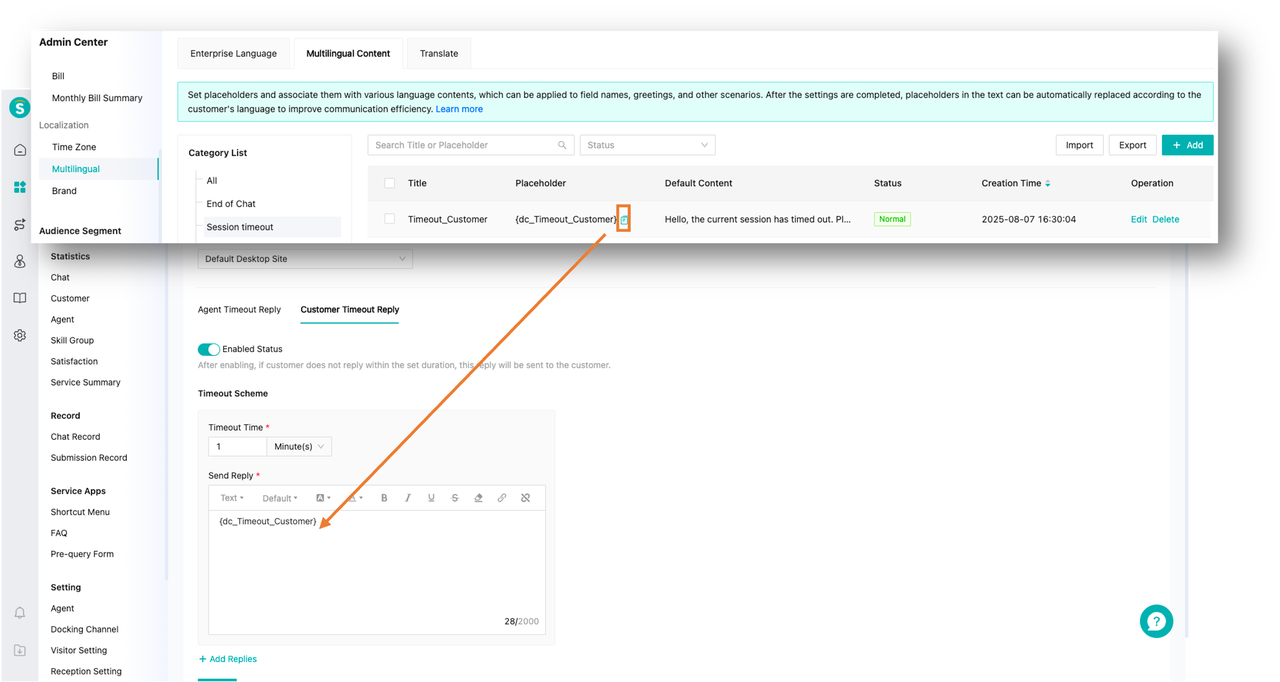Open the Home icon in left rail
Screen dimensions: 1280x682
point(20,150)
